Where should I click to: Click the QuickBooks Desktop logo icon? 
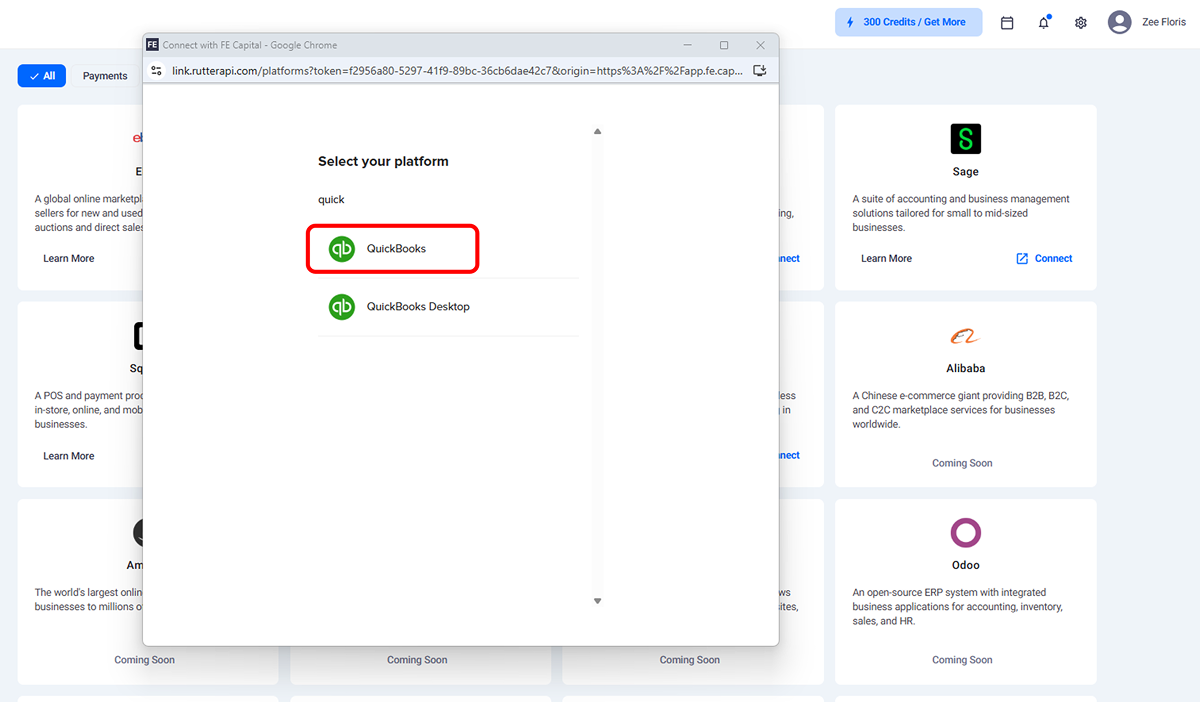pos(342,307)
